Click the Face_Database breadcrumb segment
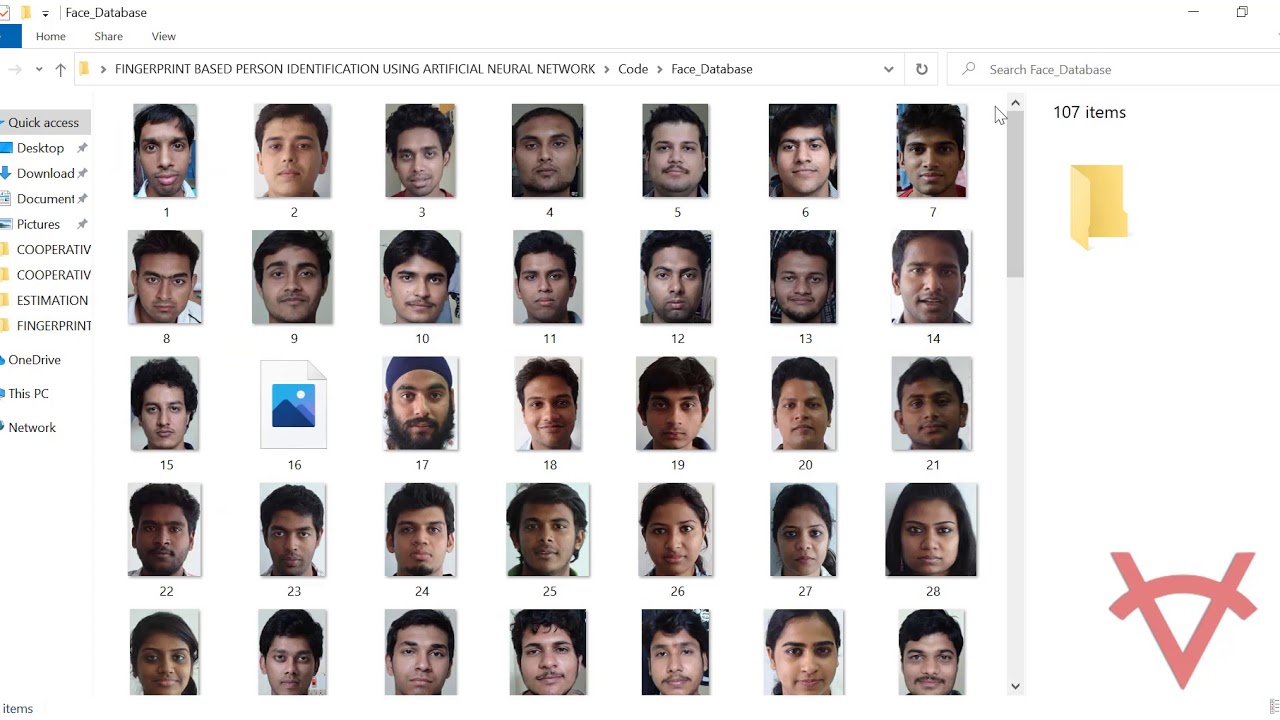Image resolution: width=1280 pixels, height=720 pixels. tap(712, 69)
